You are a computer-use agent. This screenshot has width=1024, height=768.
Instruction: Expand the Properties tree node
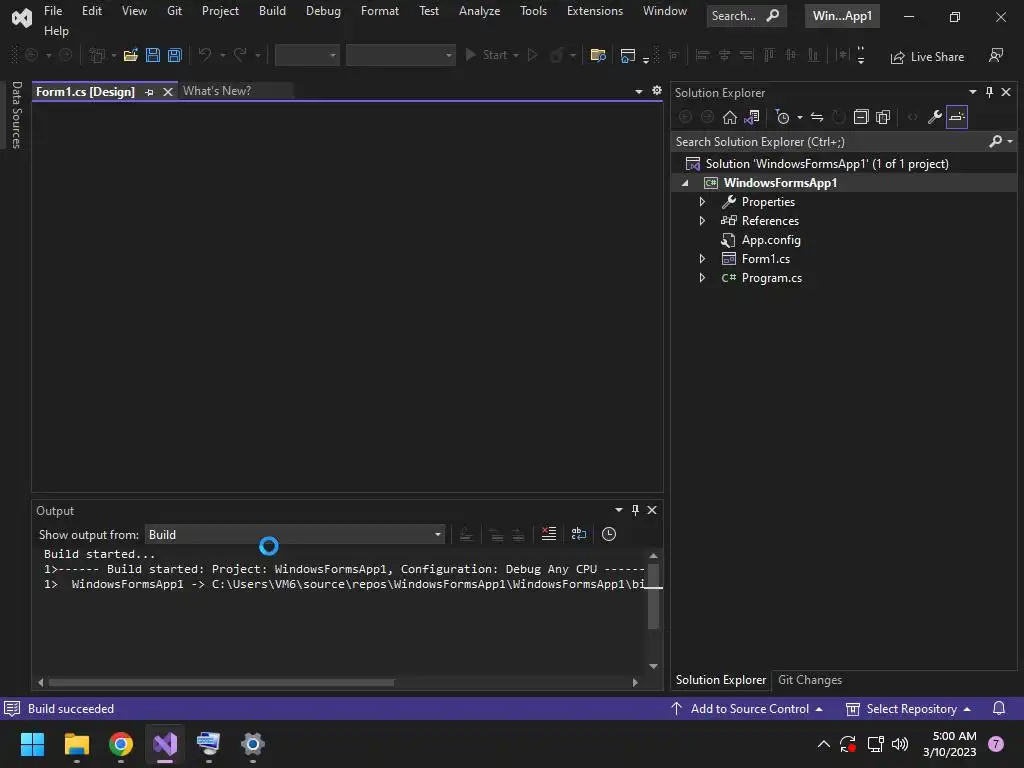click(x=702, y=202)
